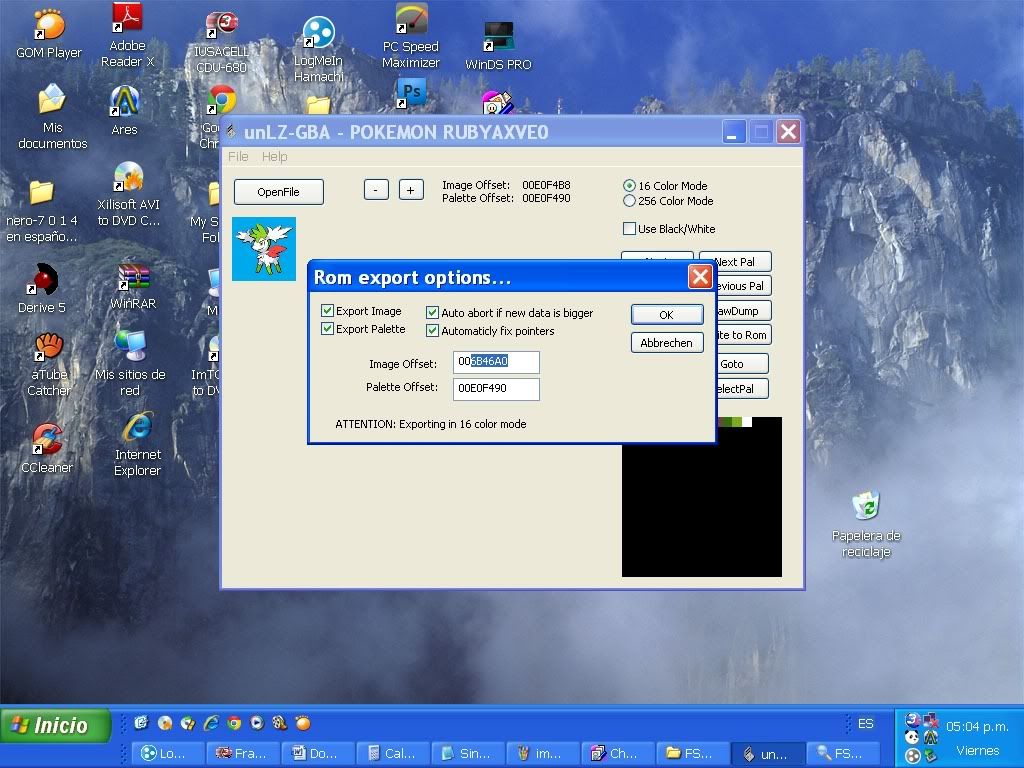This screenshot has height=768, width=1024.
Task: Open Xilisoft AVI to DVD Converter icon
Action: [x=129, y=194]
